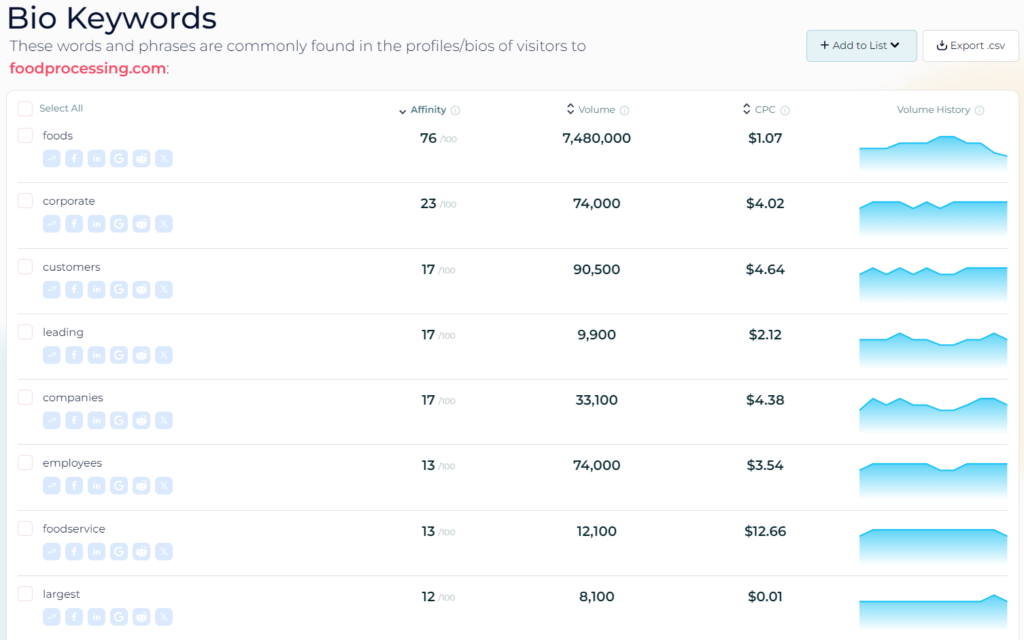The height and width of the screenshot is (640, 1024).
Task: Click the Facebook icon under corporate
Action: point(74,224)
